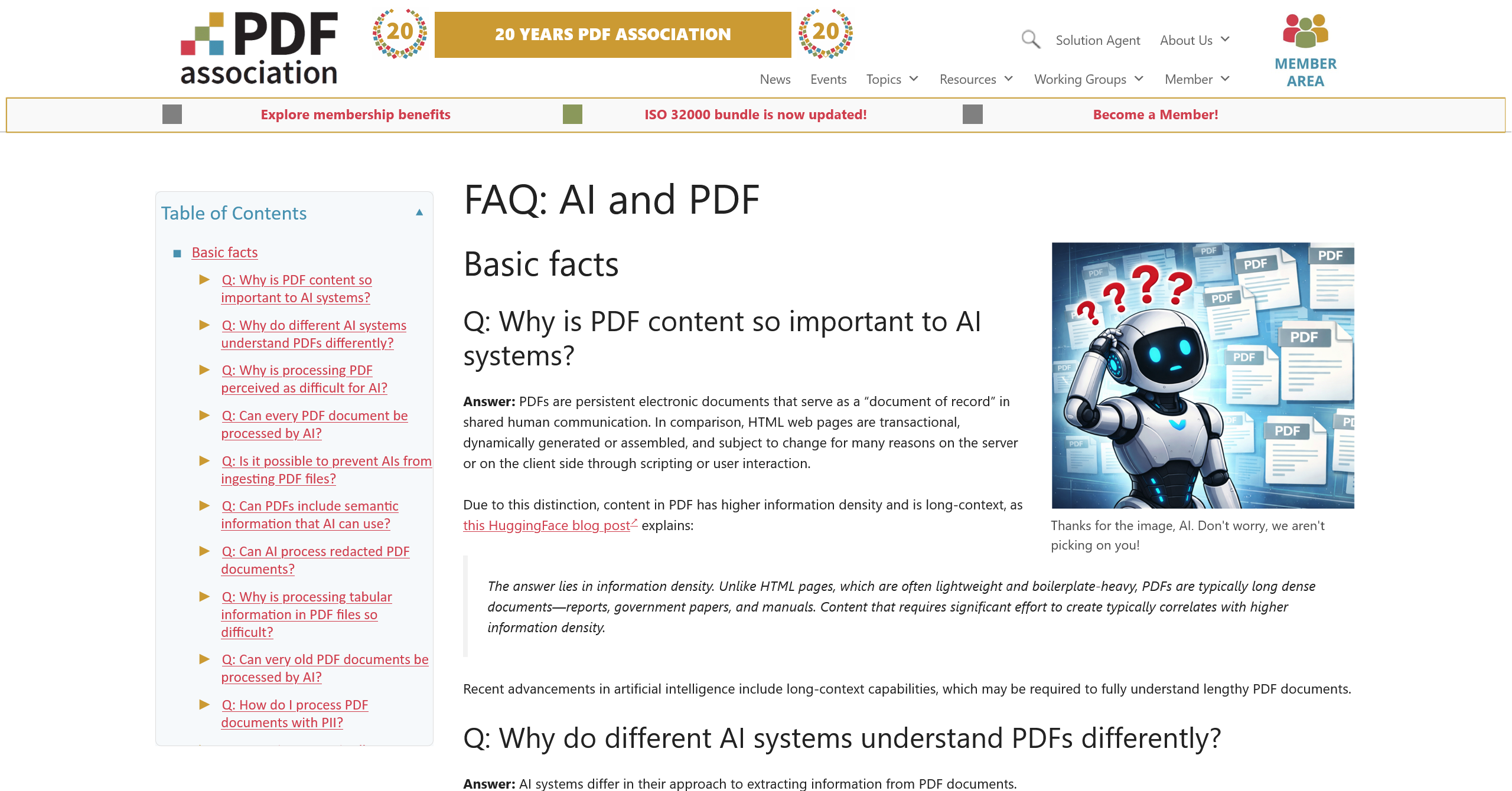Open the HuggingFace blog post link

click(x=546, y=525)
